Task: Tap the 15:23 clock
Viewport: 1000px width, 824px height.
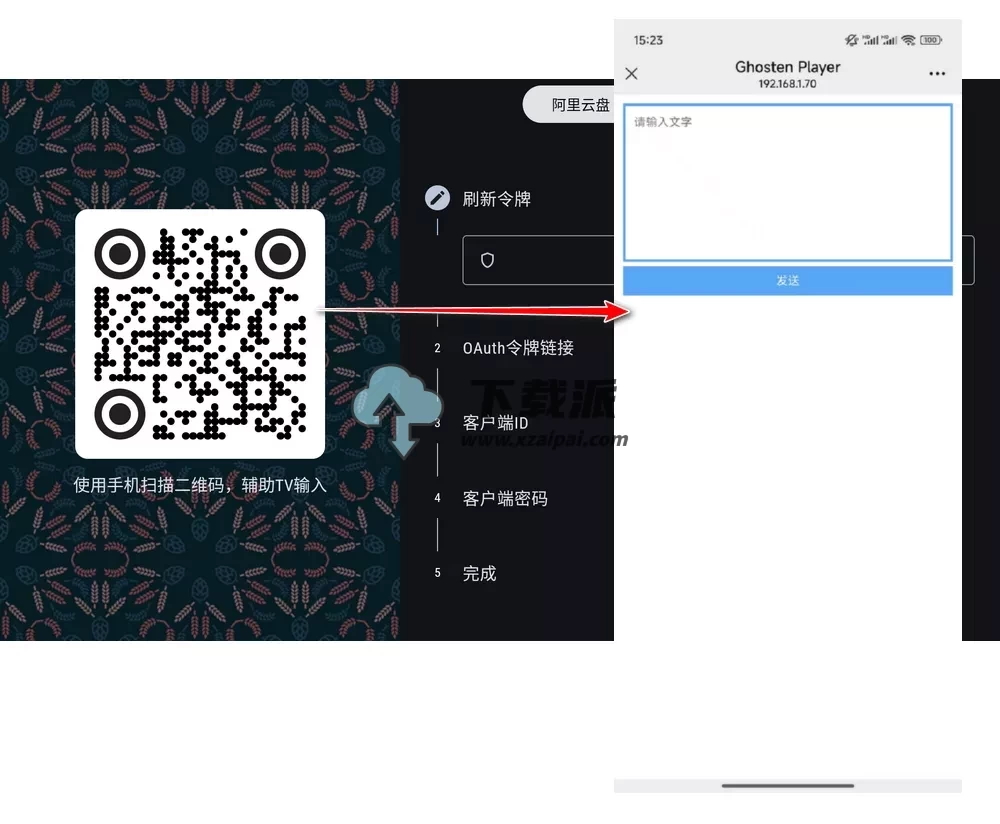Action: pyautogui.click(x=648, y=40)
